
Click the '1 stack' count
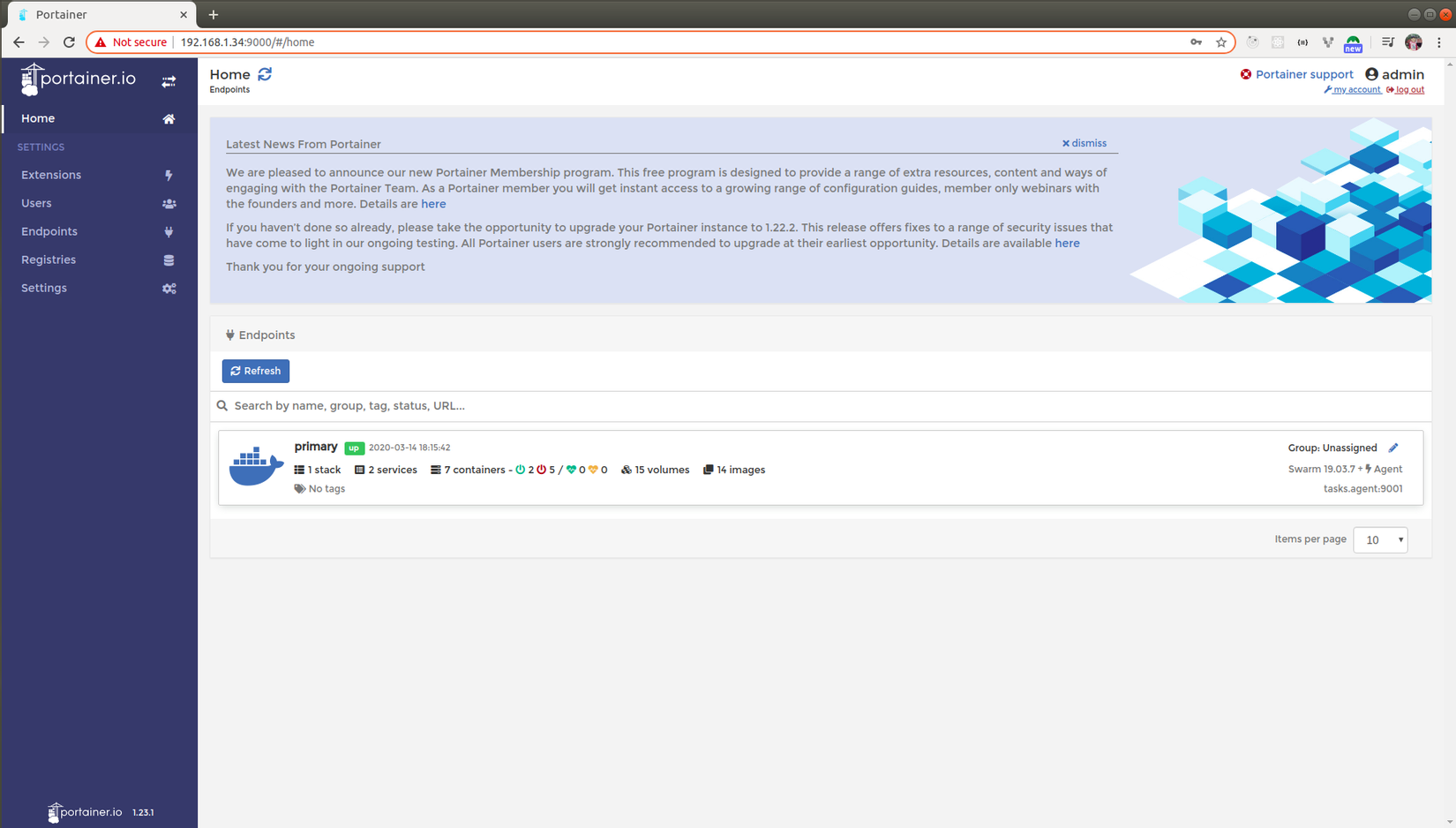click(x=318, y=470)
